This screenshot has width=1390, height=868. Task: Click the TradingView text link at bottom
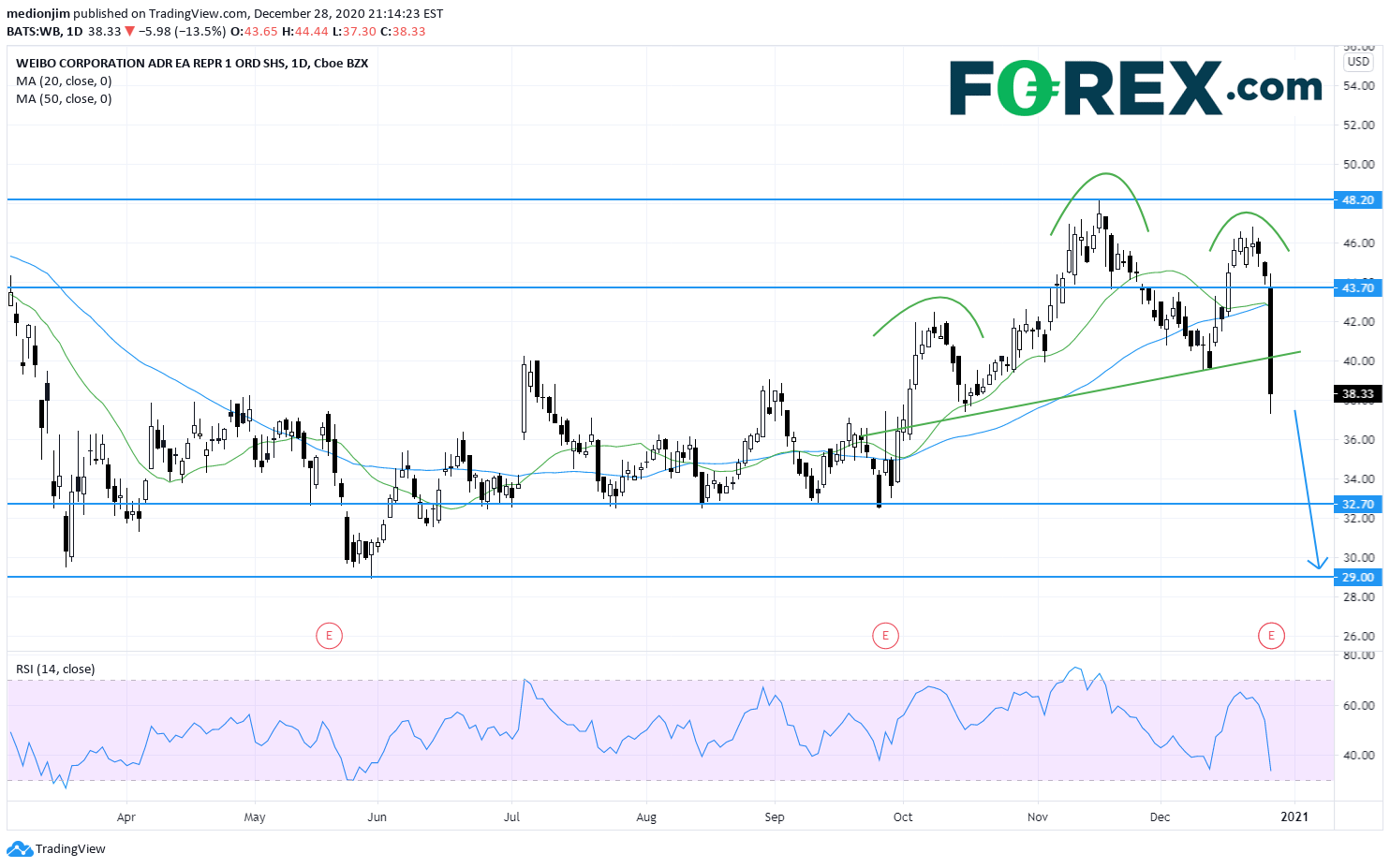tap(70, 849)
